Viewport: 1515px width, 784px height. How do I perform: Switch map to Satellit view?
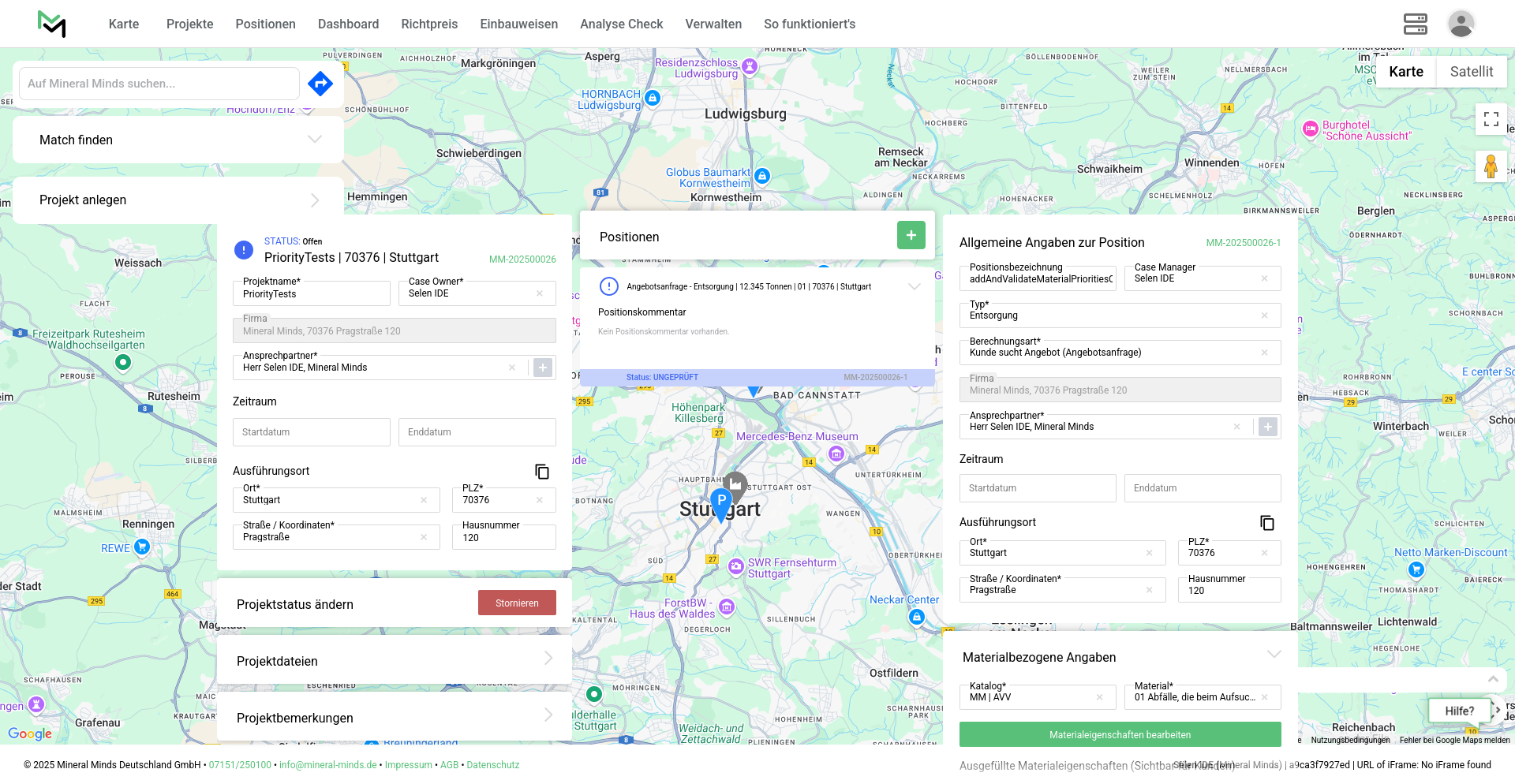point(1471,72)
